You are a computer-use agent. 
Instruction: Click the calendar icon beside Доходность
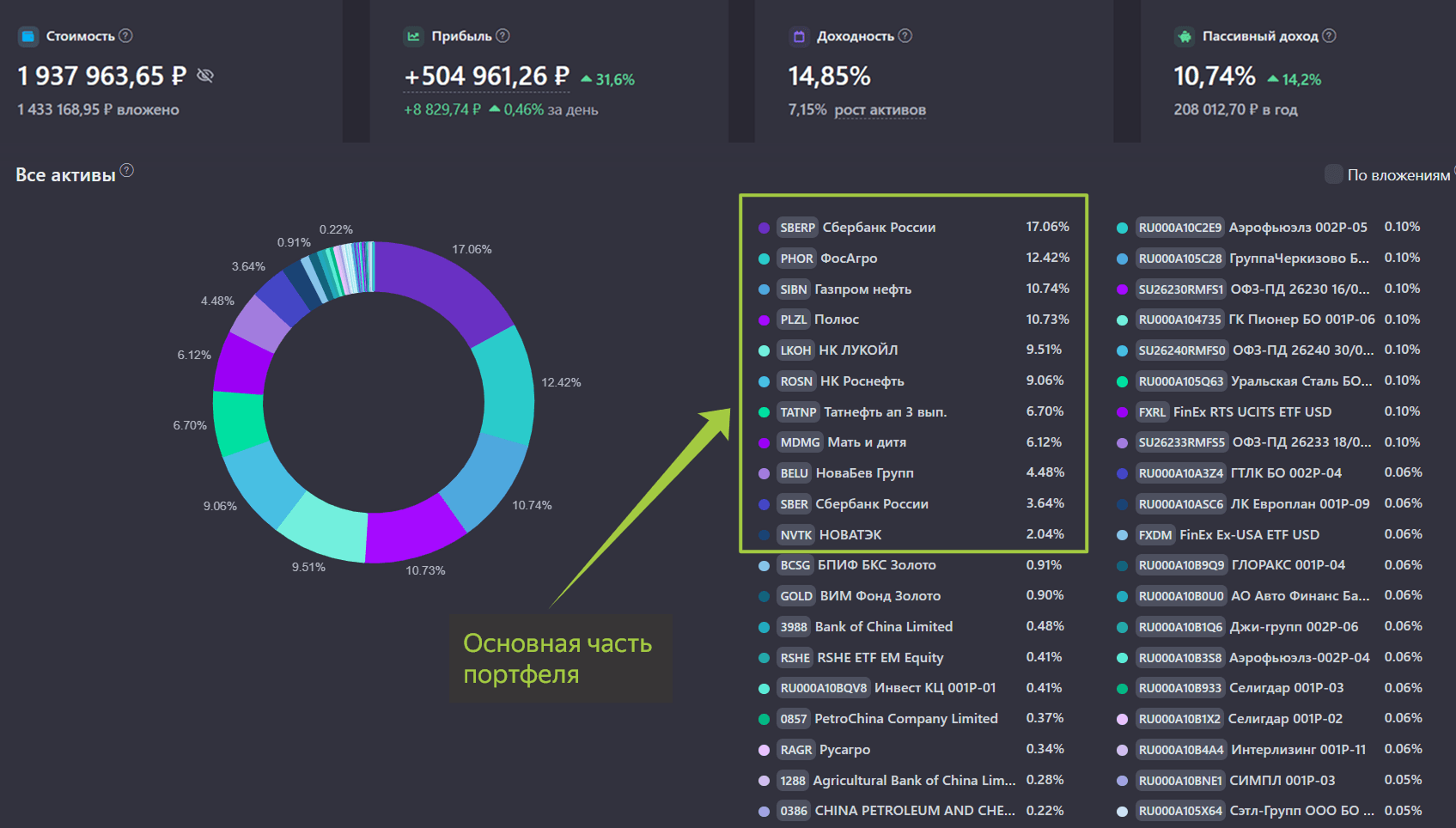[x=799, y=36]
